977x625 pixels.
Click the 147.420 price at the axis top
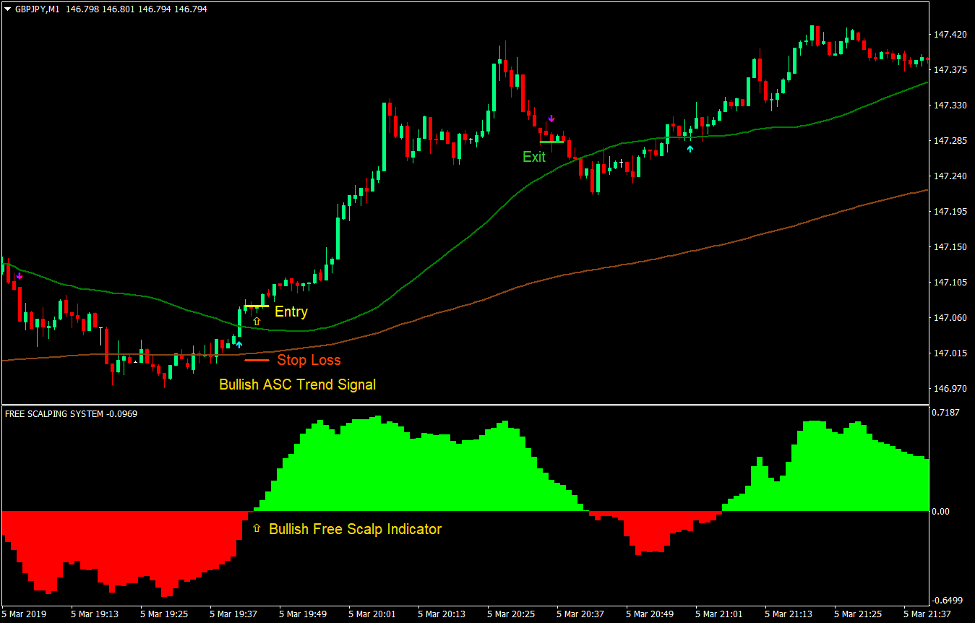coord(949,35)
